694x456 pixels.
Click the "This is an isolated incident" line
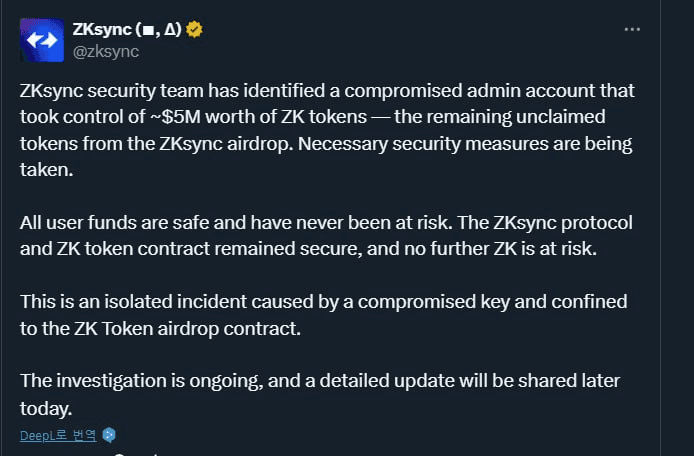tap(126, 301)
